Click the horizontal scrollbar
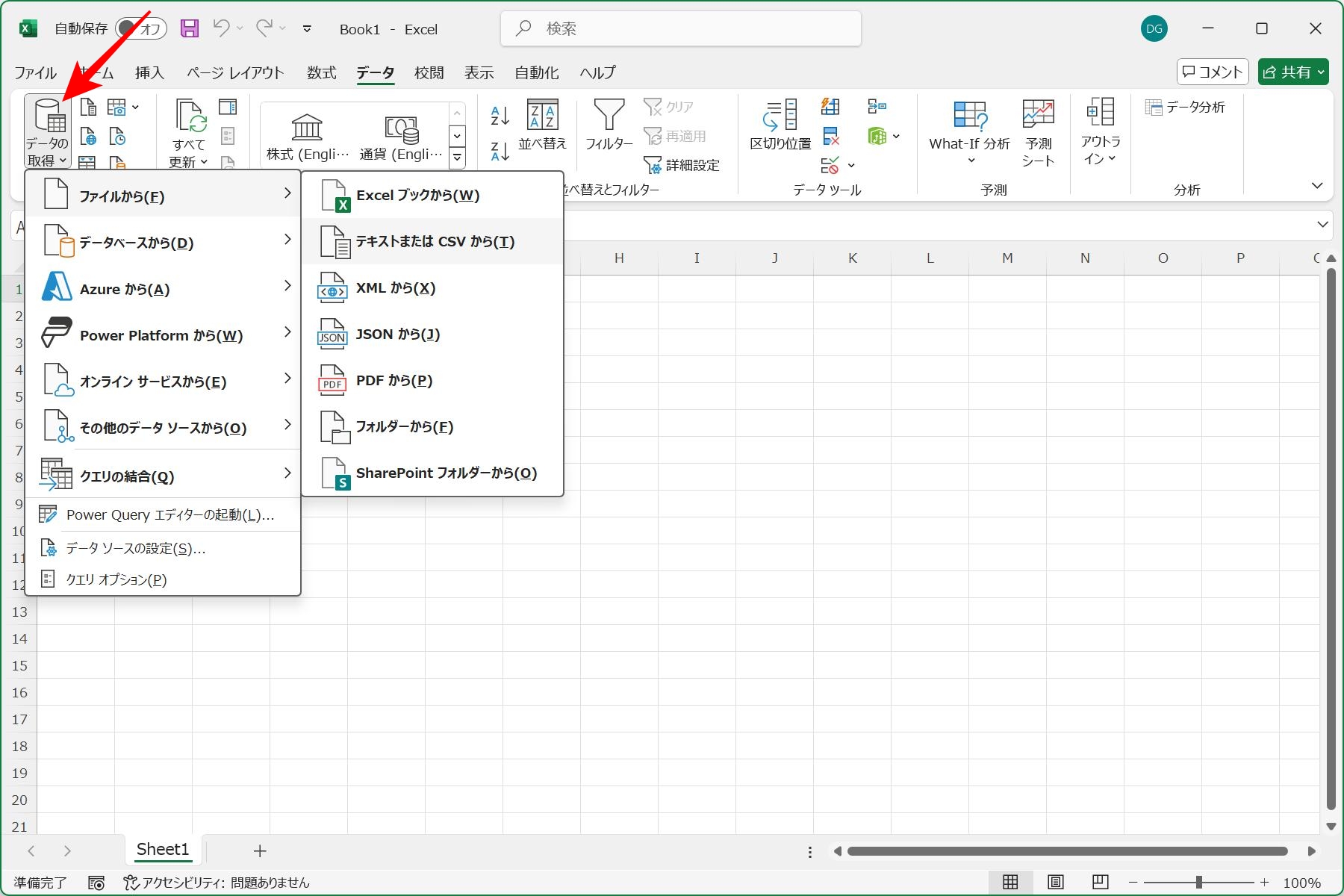 click(x=1068, y=851)
